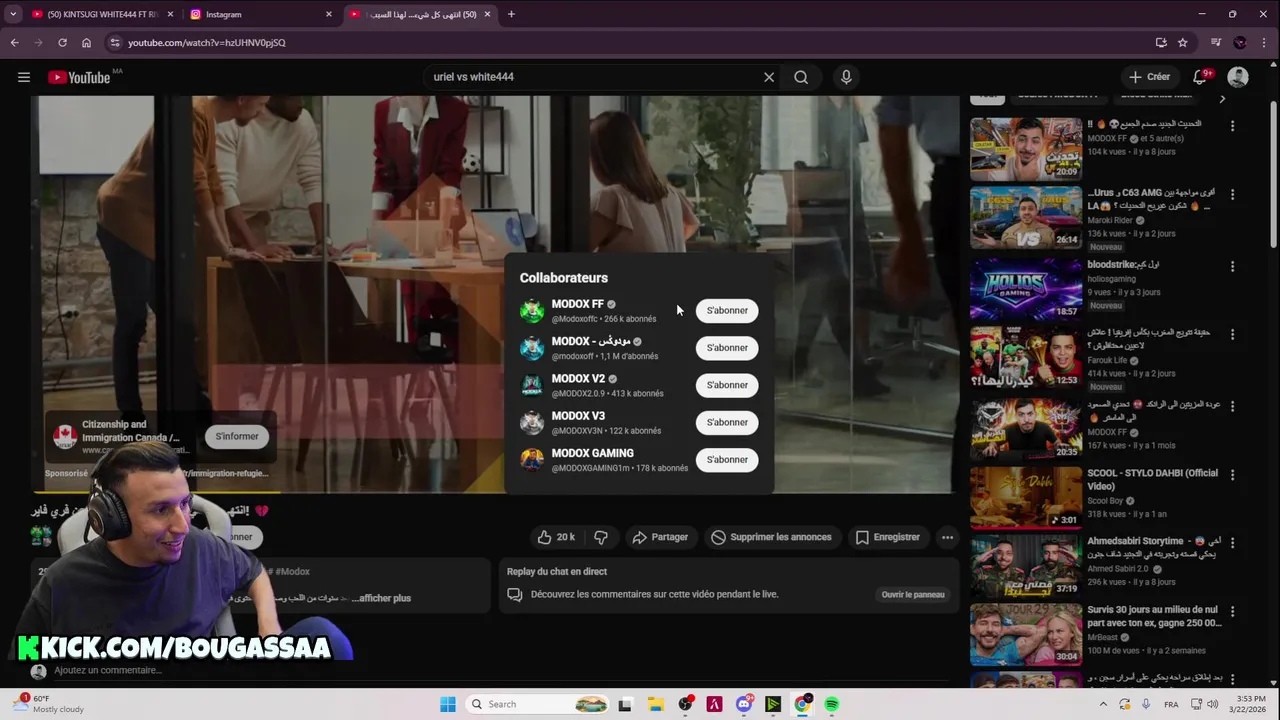The image size is (1280, 720).
Task: Open more actions three-dot menu under video
Action: (947, 537)
